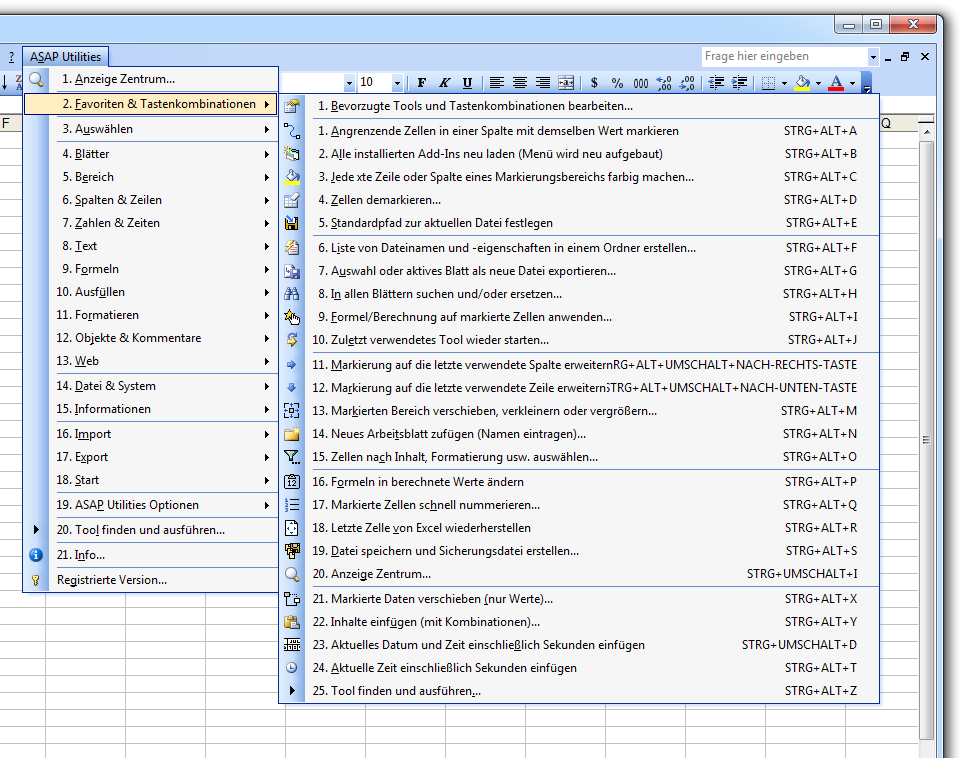Image resolution: width=964 pixels, height=758 pixels.
Task: Align text right in toolbar
Action: (542, 82)
